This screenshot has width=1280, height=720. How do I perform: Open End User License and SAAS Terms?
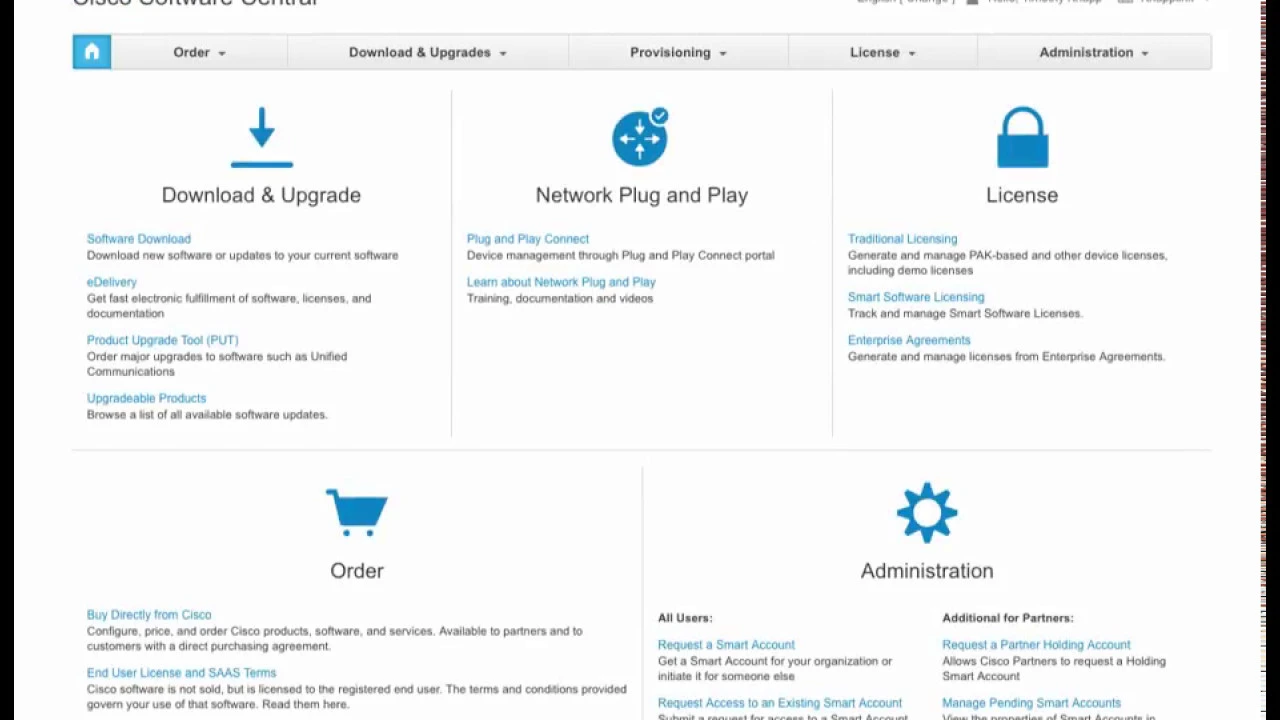tap(181, 673)
